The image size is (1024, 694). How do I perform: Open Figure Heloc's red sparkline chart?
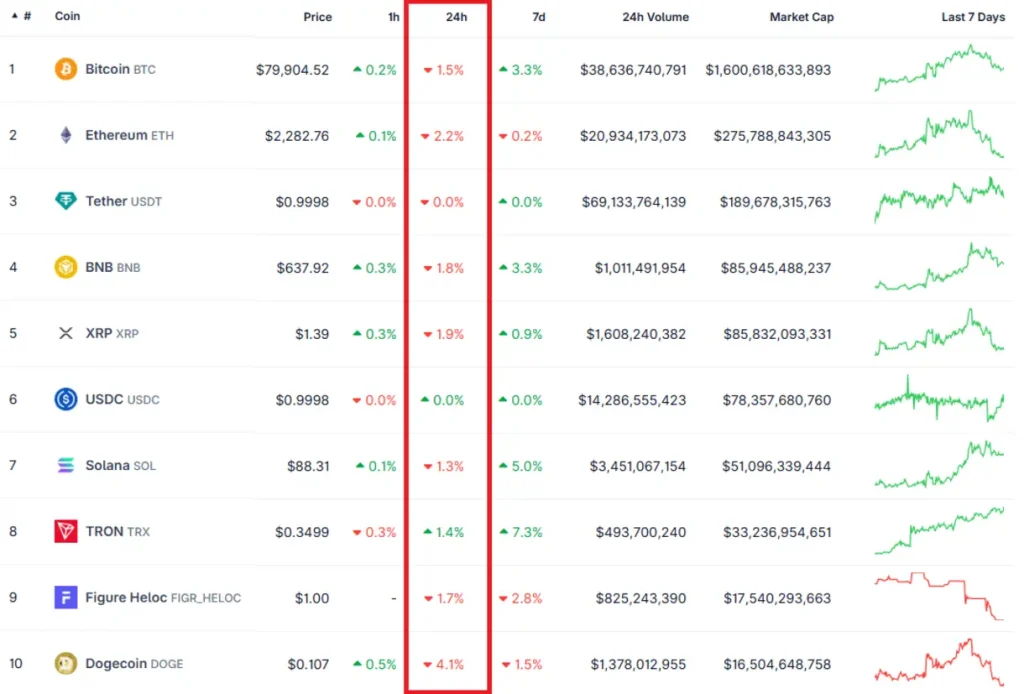click(x=939, y=597)
